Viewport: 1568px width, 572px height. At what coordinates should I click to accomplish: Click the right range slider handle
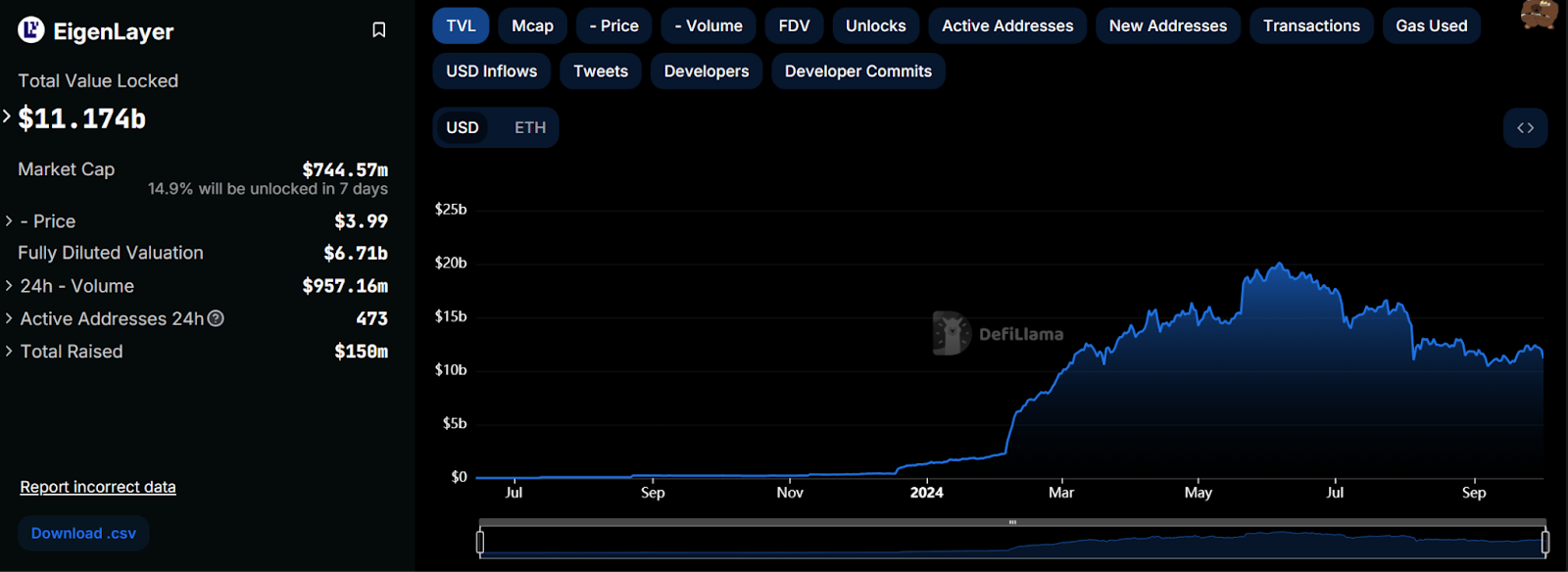pos(1545,542)
